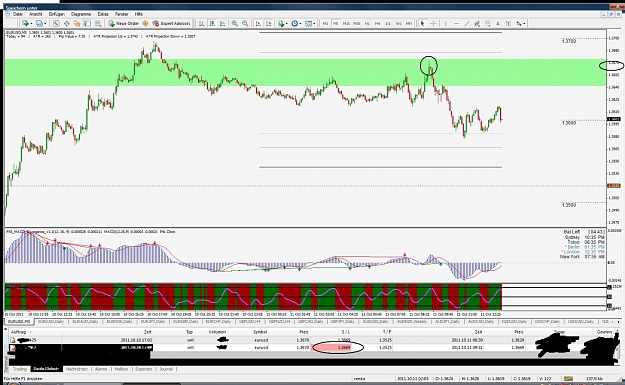Select the text label tool
The height and width of the screenshot is (385, 625).
(508, 24)
